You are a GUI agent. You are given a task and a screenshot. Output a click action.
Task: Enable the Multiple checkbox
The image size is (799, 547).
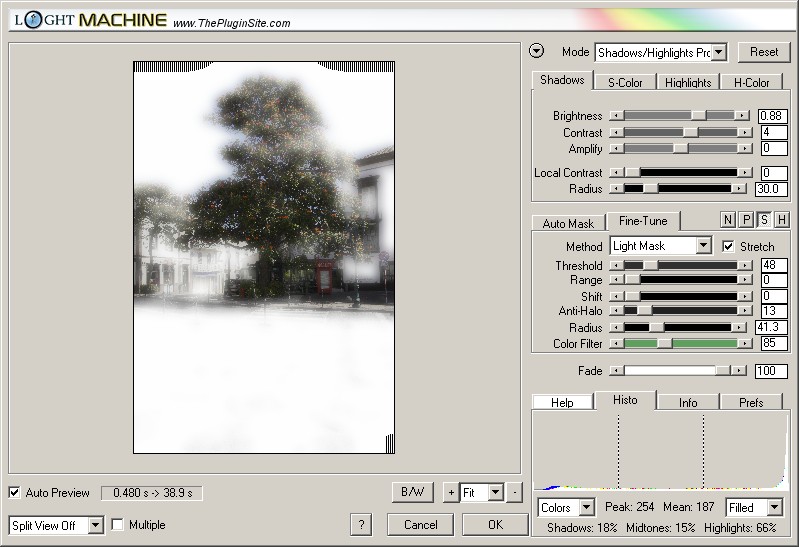118,525
